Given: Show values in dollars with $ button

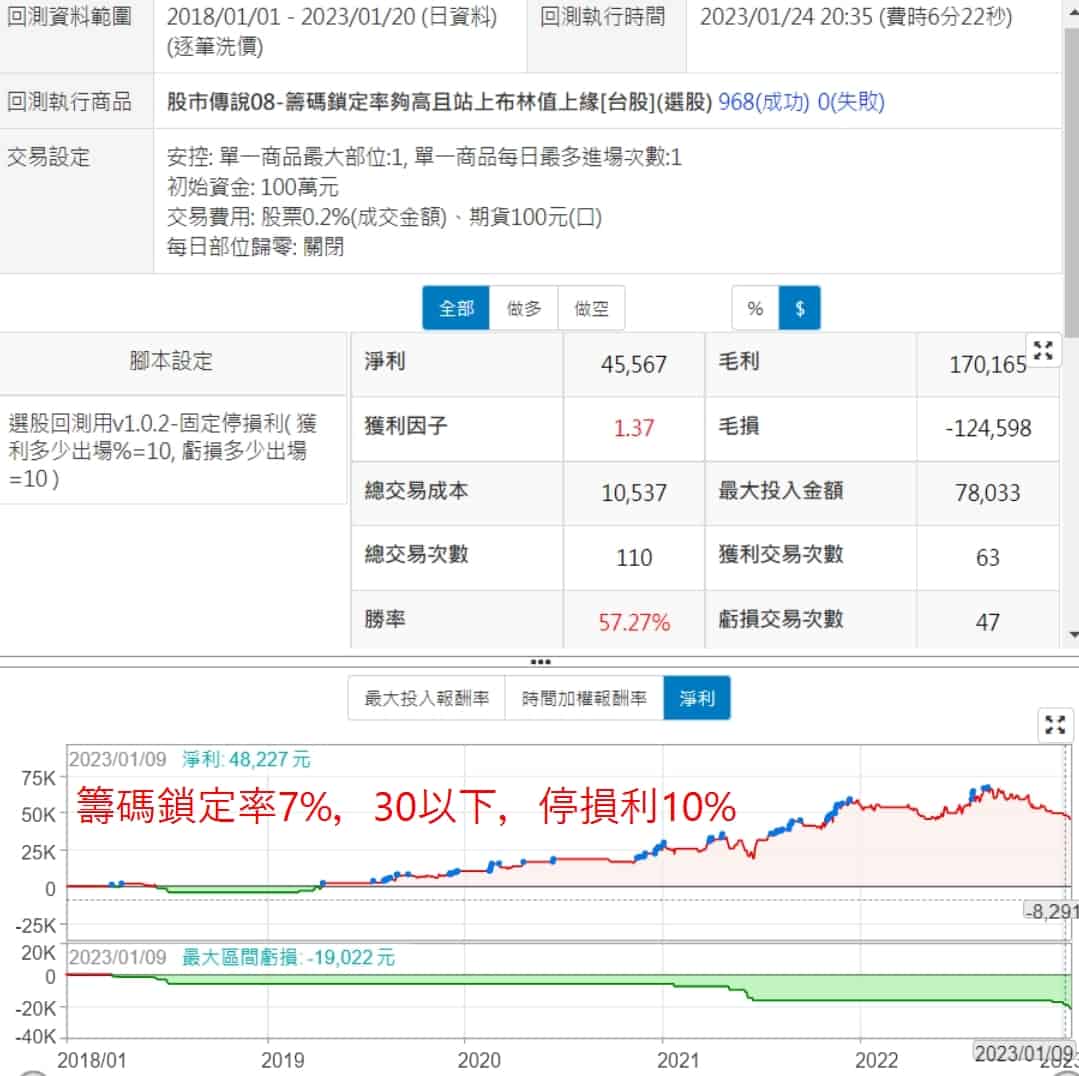Looking at the screenshot, I should tap(800, 308).
